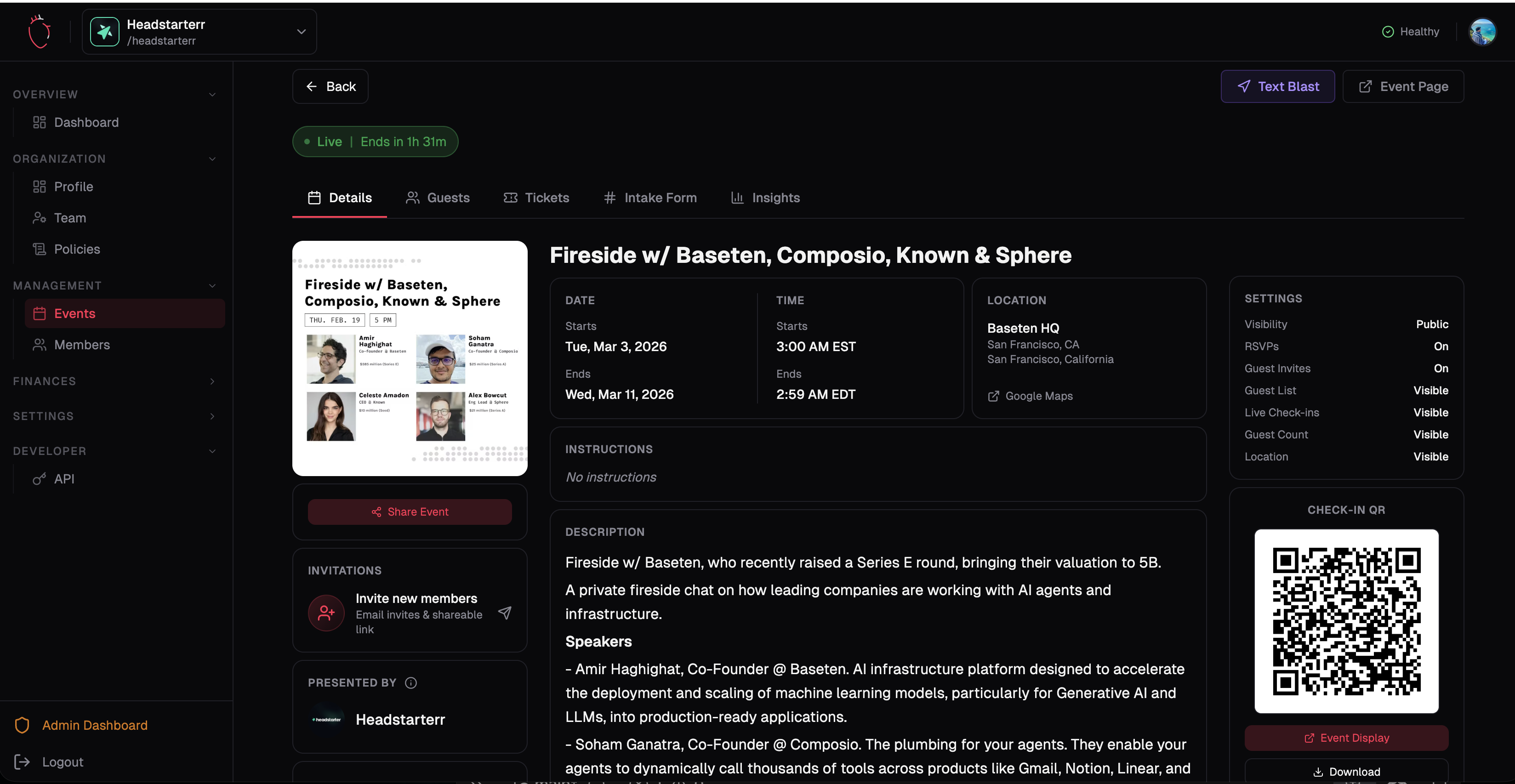
Task: Click the event poster thumbnail
Action: click(410, 358)
